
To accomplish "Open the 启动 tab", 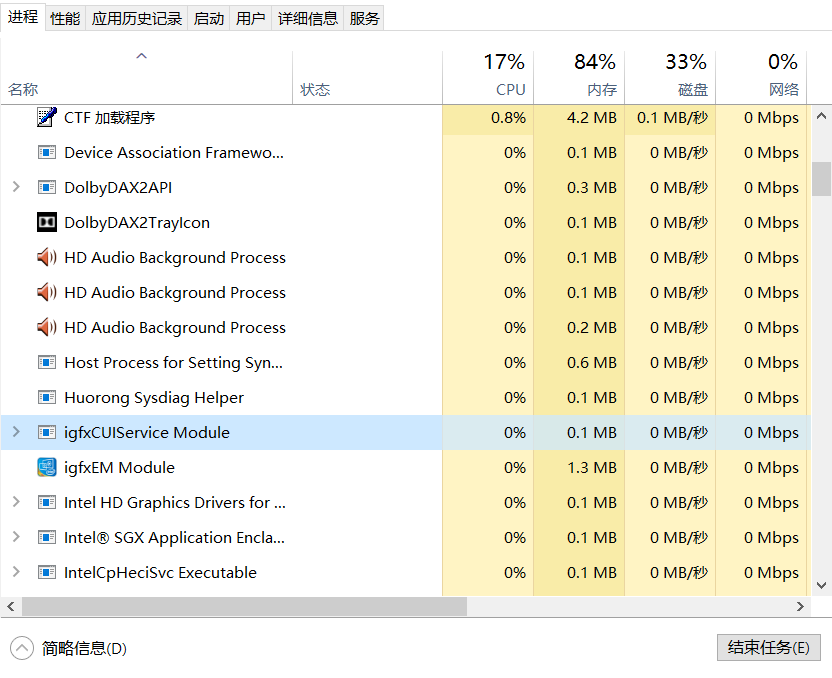I will pos(209,19).
